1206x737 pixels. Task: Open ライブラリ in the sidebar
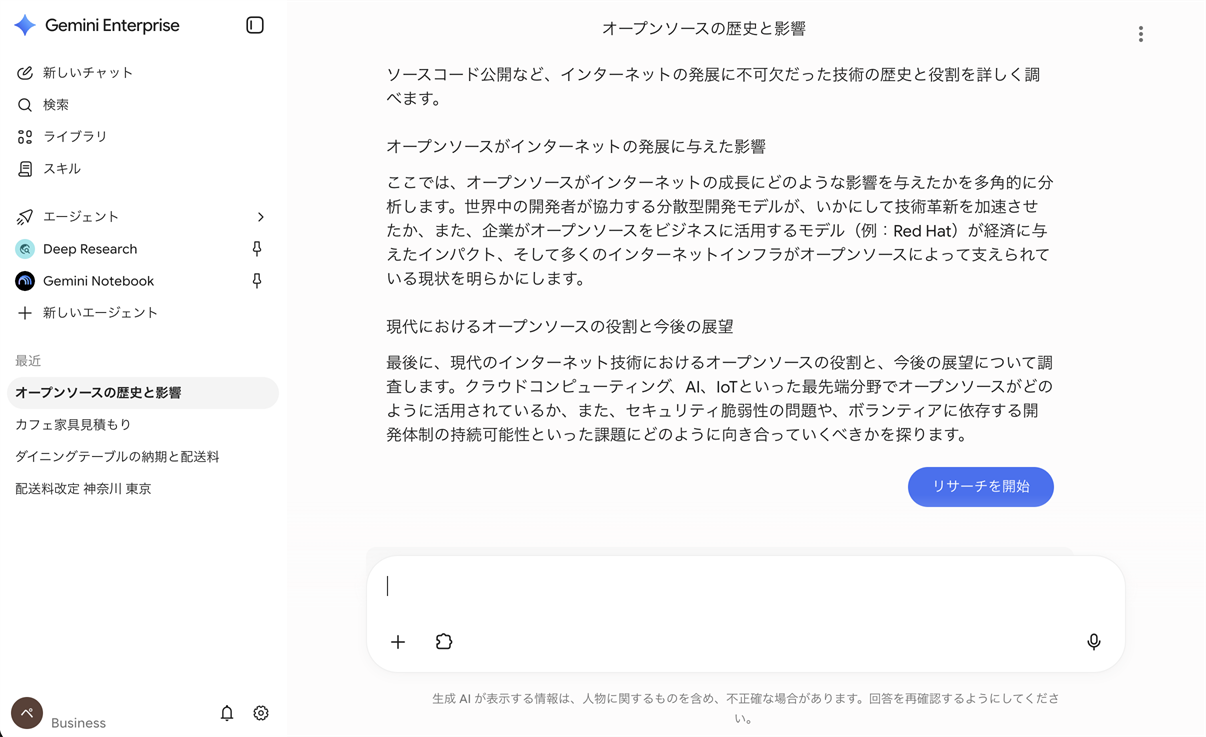pos(75,137)
